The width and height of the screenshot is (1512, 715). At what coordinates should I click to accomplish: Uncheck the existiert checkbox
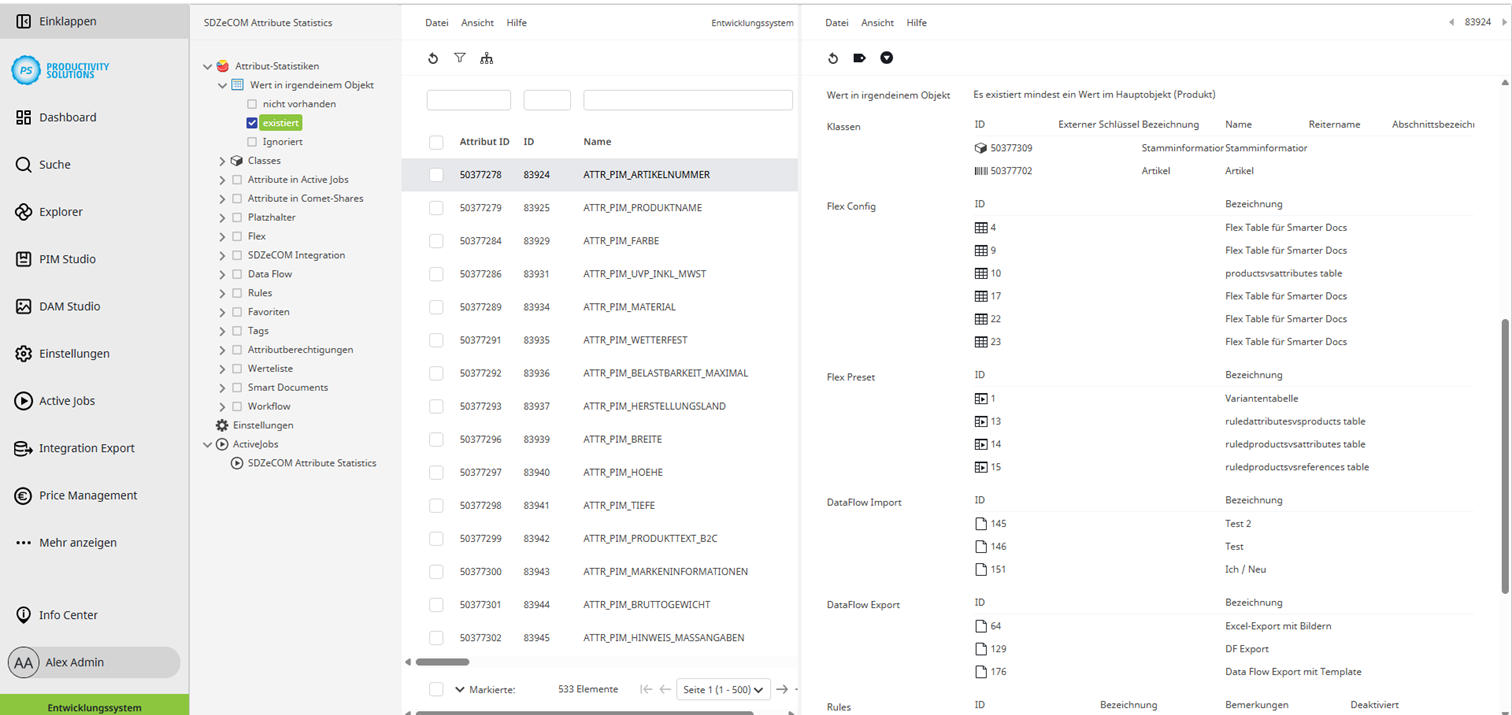(251, 122)
